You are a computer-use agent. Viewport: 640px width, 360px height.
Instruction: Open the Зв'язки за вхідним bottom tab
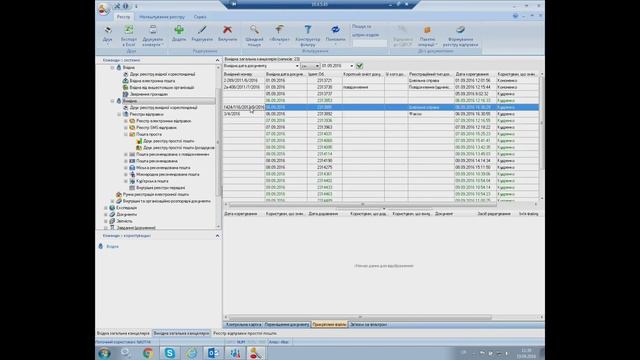[368, 324]
